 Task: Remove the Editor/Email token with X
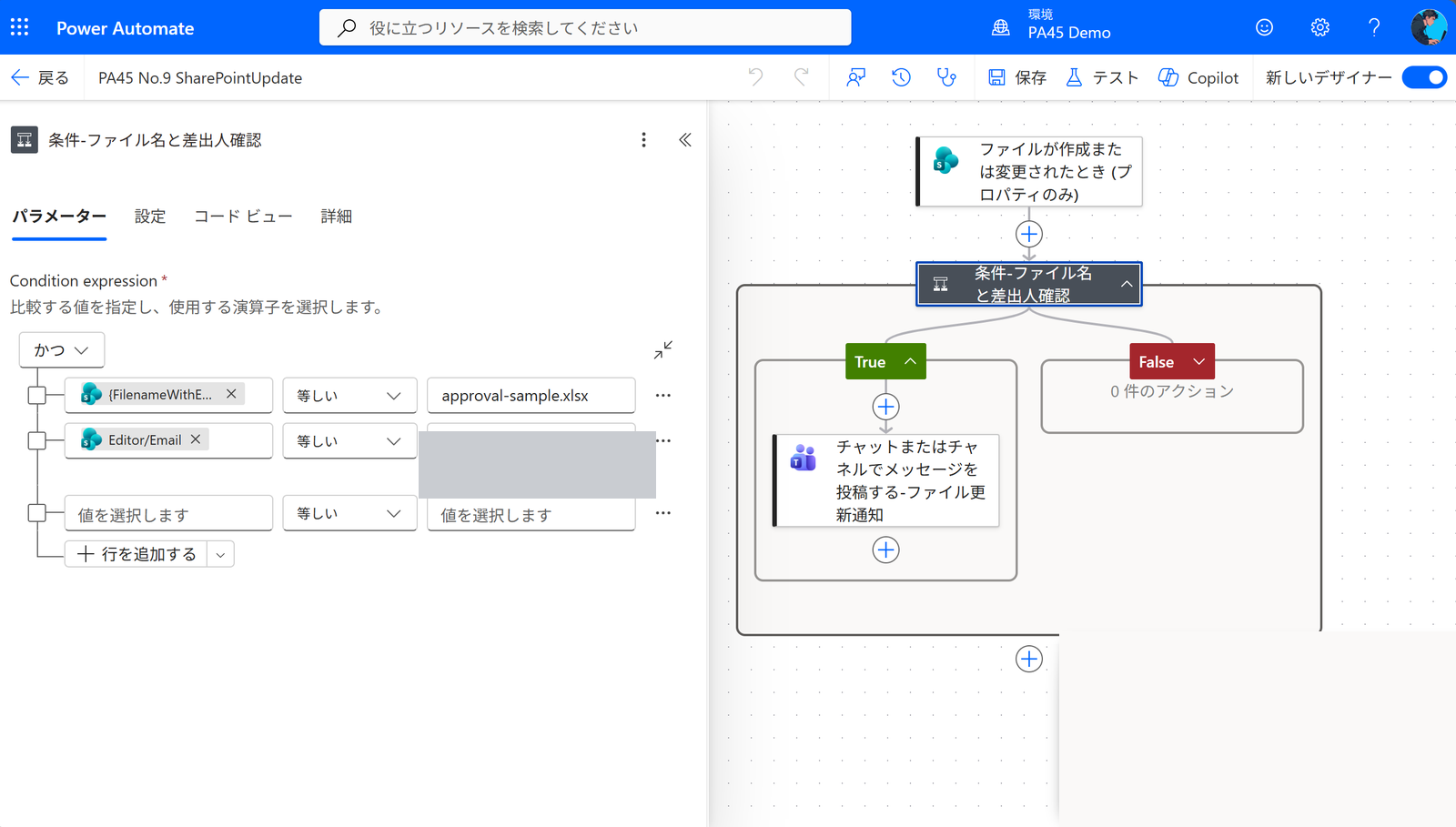[x=195, y=439]
